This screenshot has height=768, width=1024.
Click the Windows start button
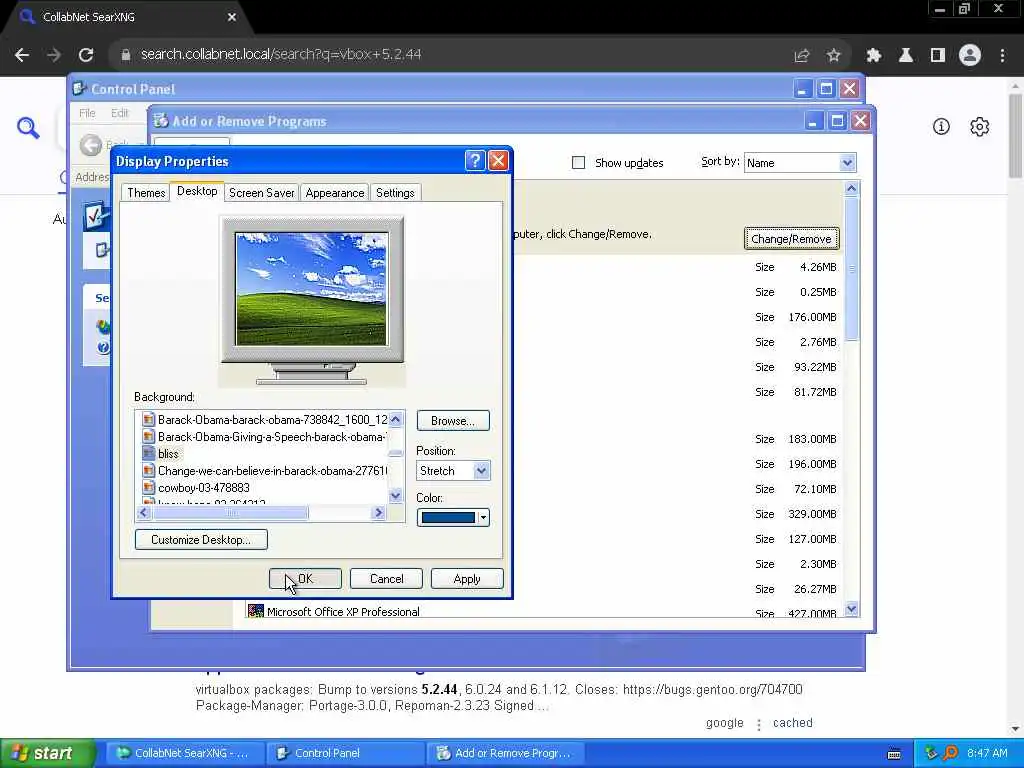pyautogui.click(x=46, y=753)
